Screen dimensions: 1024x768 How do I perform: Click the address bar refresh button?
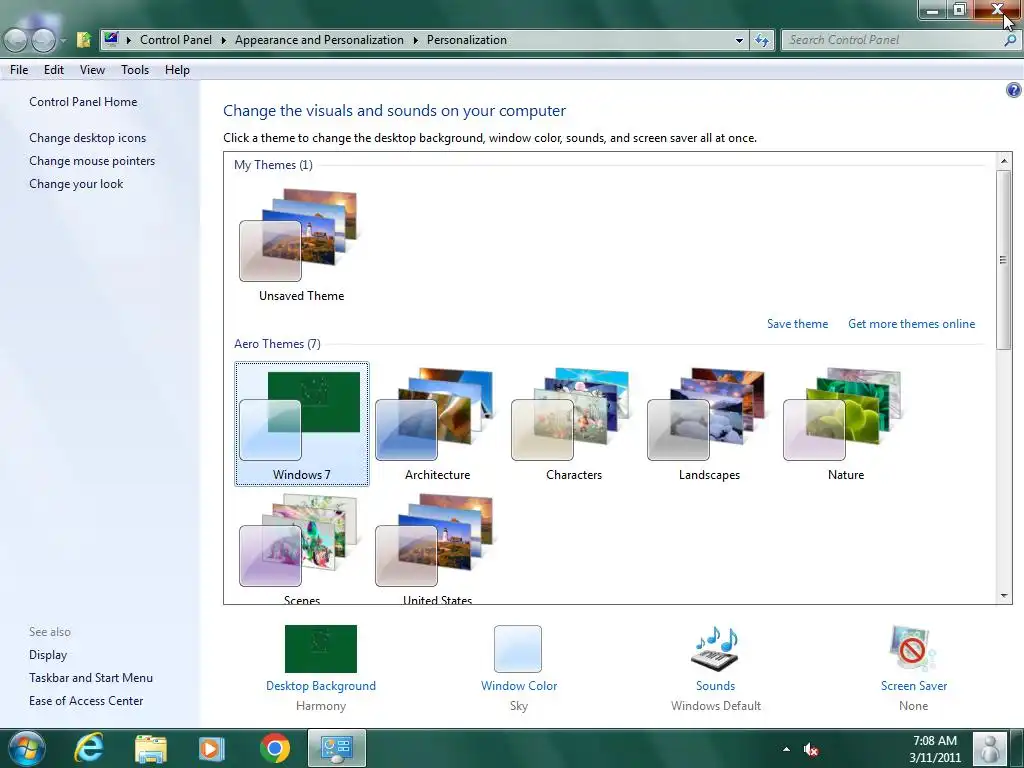(761, 40)
